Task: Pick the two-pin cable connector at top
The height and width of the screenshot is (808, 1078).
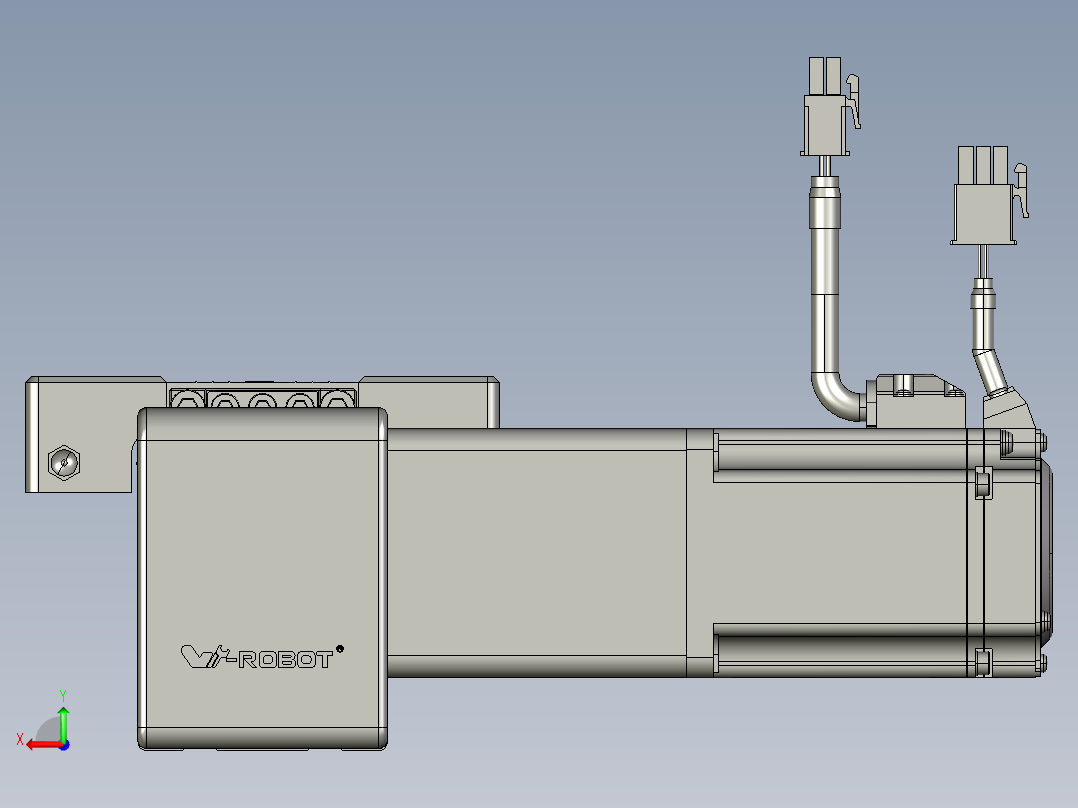Action: pyautogui.click(x=830, y=107)
